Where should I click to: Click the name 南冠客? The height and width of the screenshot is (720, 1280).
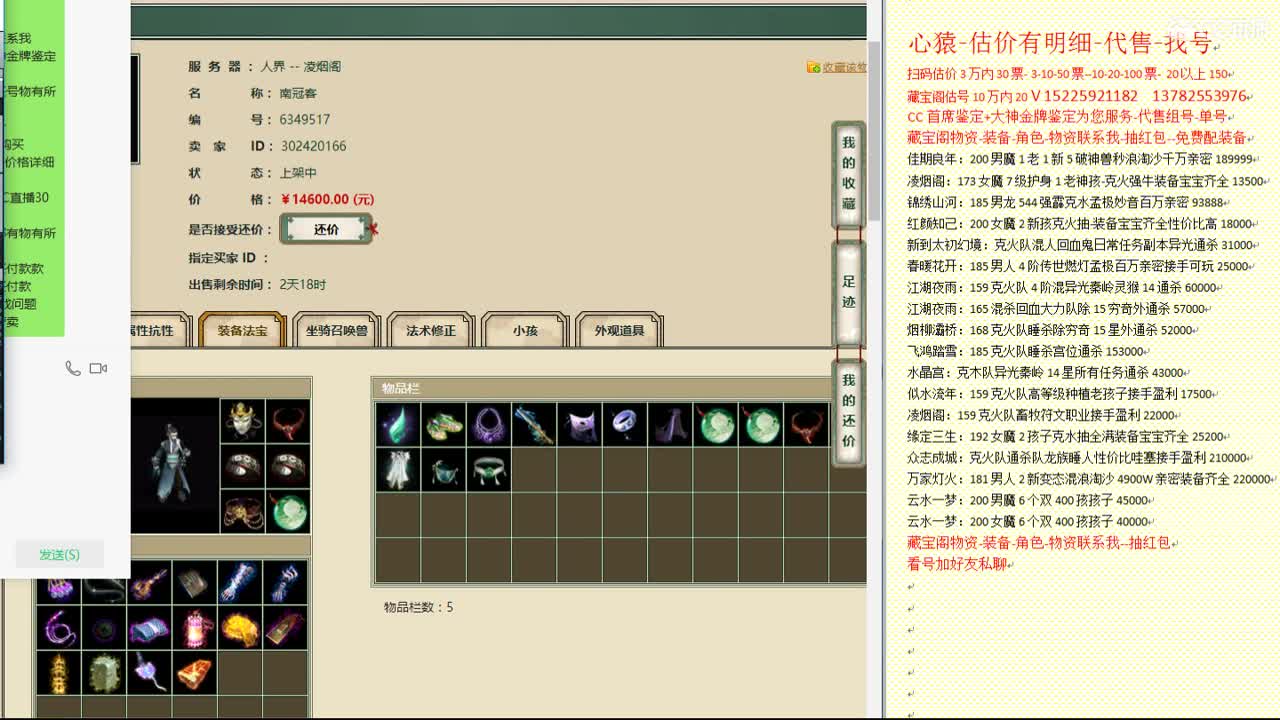[298, 93]
